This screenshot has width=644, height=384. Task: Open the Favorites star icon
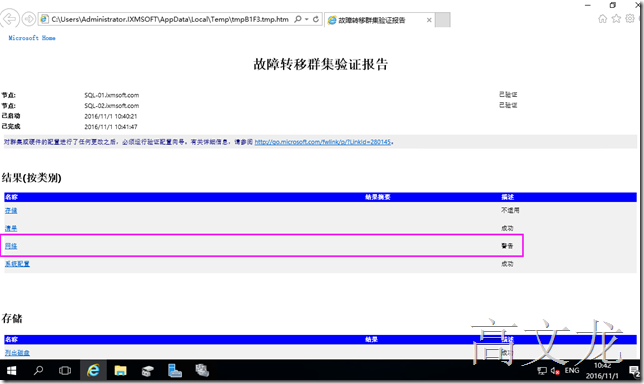616,18
